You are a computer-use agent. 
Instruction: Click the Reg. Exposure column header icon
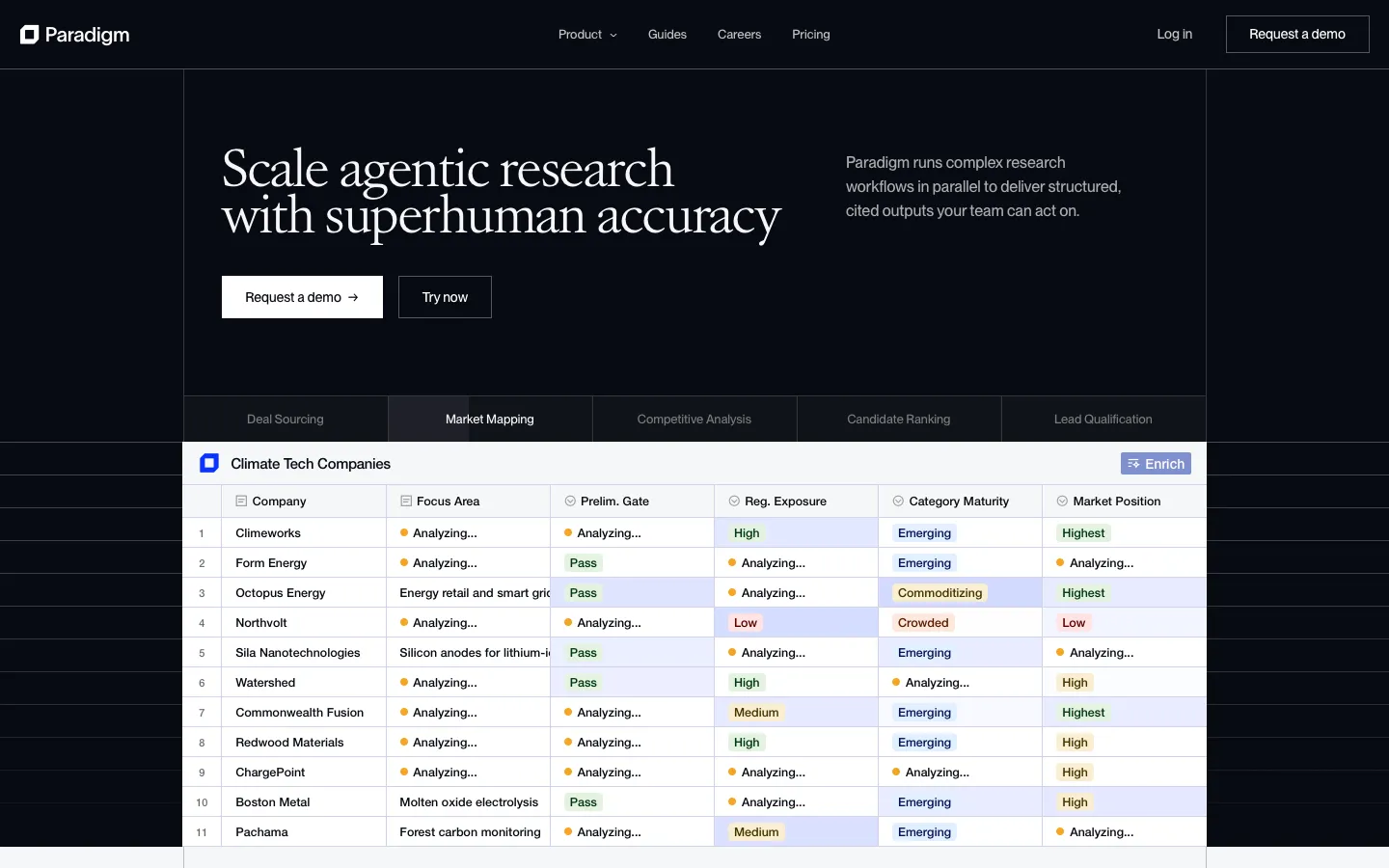click(734, 502)
